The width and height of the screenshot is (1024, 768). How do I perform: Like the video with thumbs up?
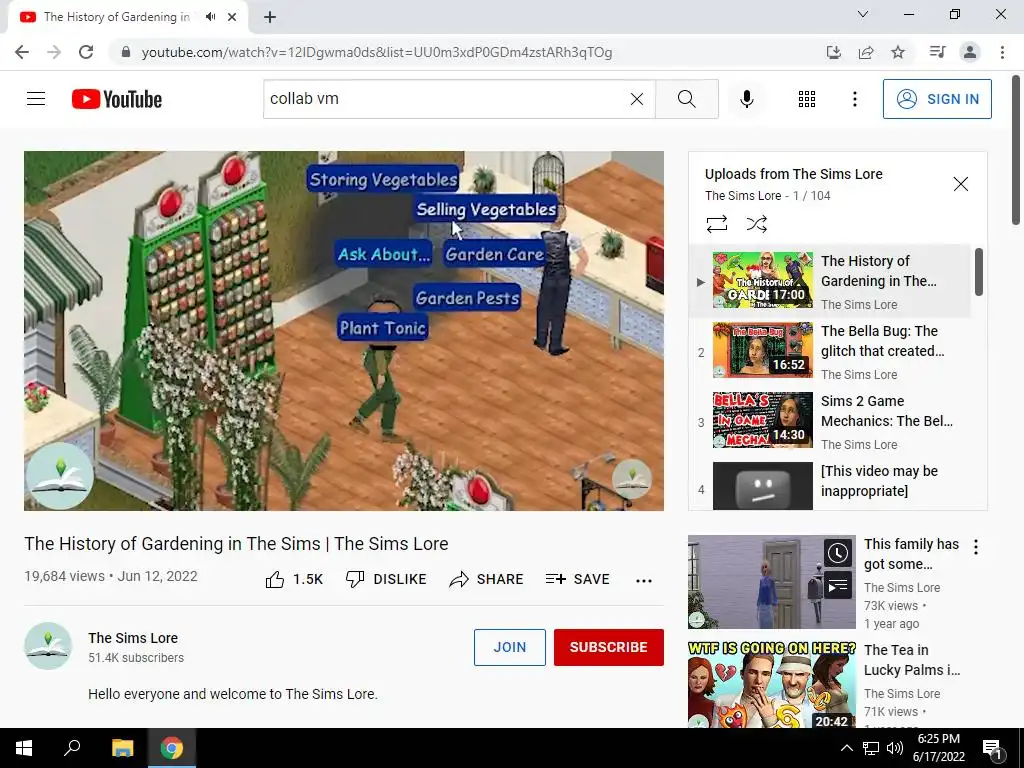[x=294, y=579]
